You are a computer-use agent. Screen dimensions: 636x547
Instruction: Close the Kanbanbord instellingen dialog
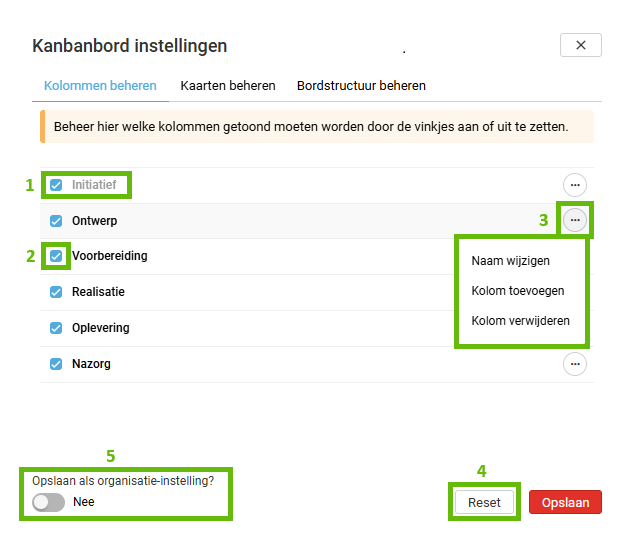(580, 45)
